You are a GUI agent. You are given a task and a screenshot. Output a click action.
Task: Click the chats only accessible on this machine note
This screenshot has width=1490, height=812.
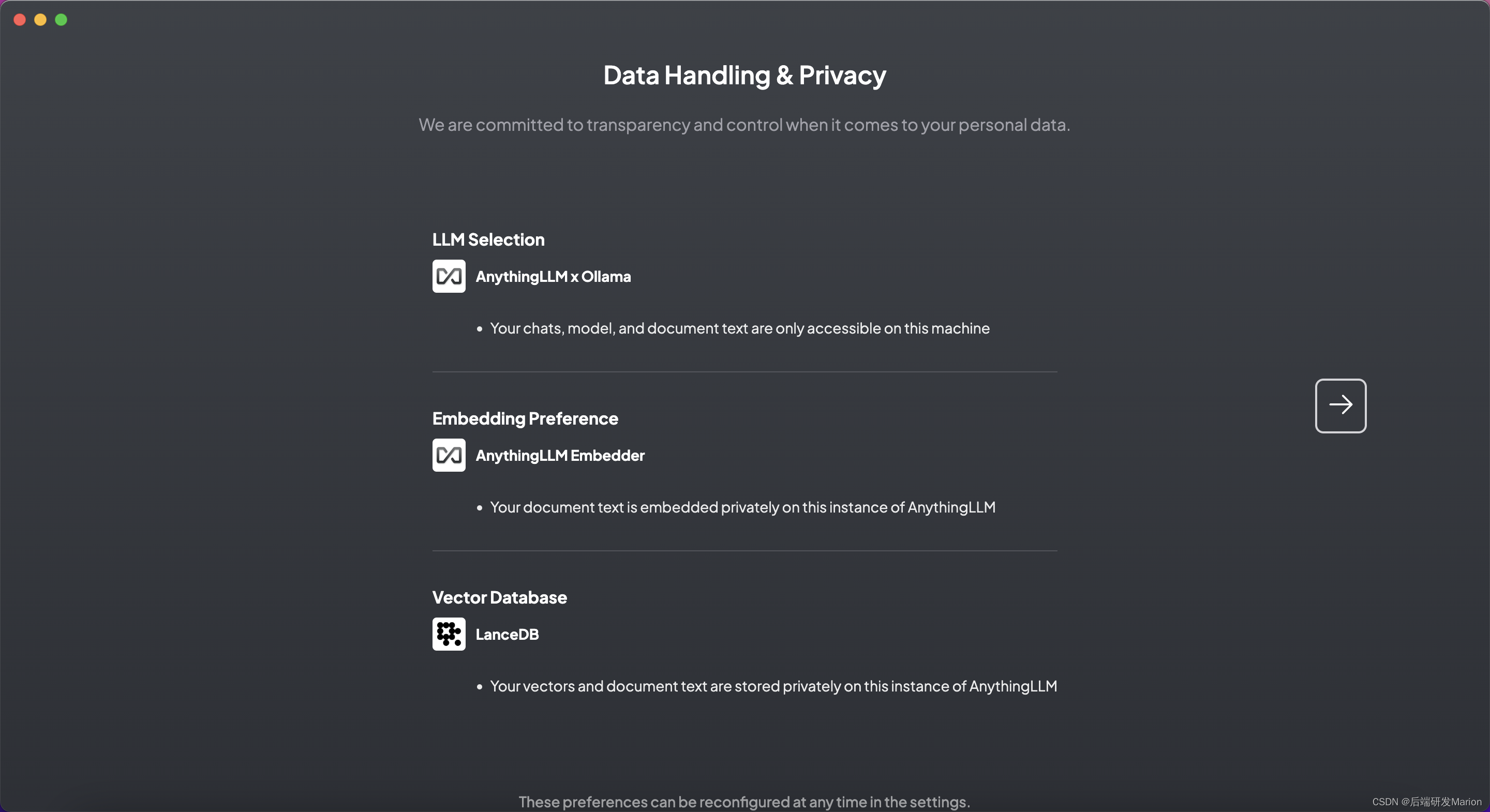coord(740,328)
